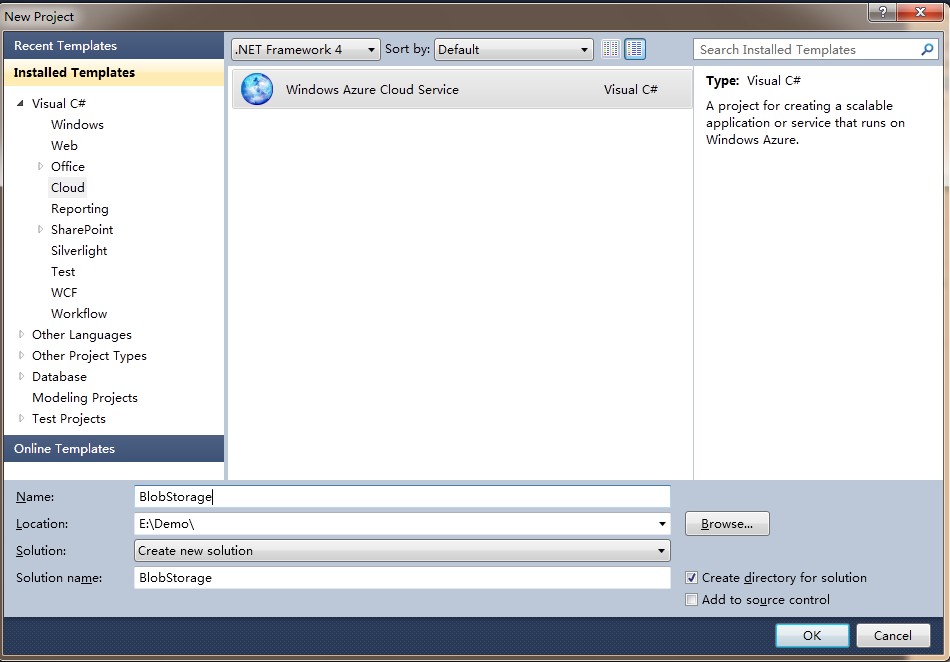Open Online Templates section
This screenshot has width=950, height=662.
pos(114,449)
